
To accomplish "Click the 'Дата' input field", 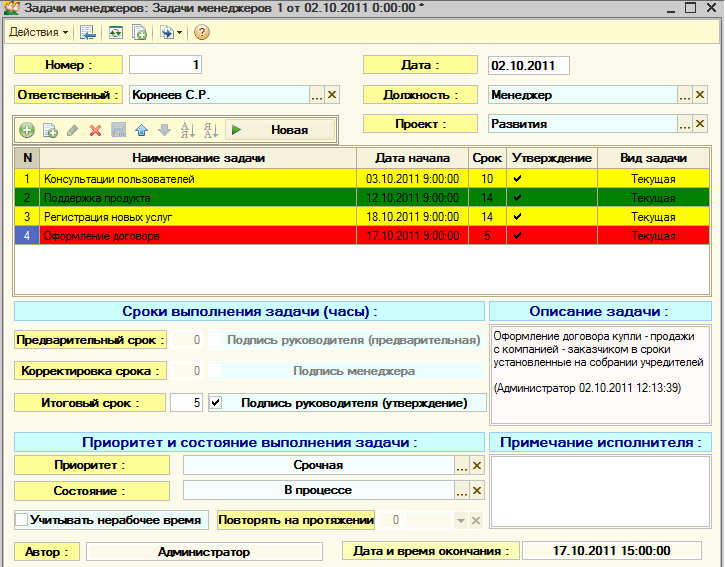I will pyautogui.click(x=528, y=66).
